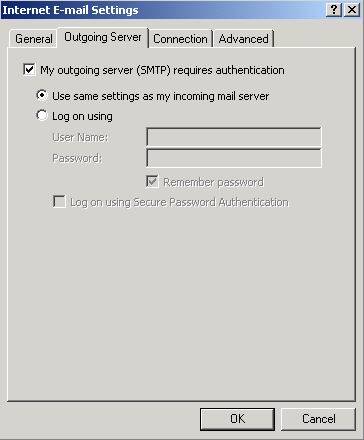Screen dimensions: 364x440
Task: Focus the Password input field
Action: pos(234,158)
